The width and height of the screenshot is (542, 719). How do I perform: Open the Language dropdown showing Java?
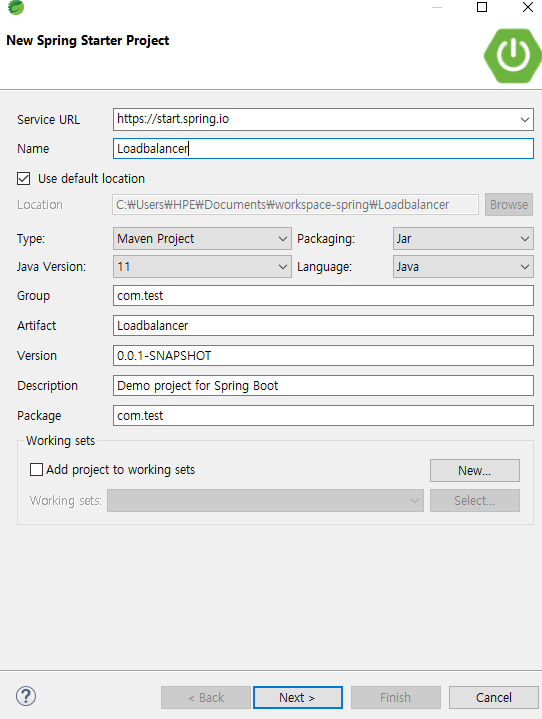[x=463, y=267]
